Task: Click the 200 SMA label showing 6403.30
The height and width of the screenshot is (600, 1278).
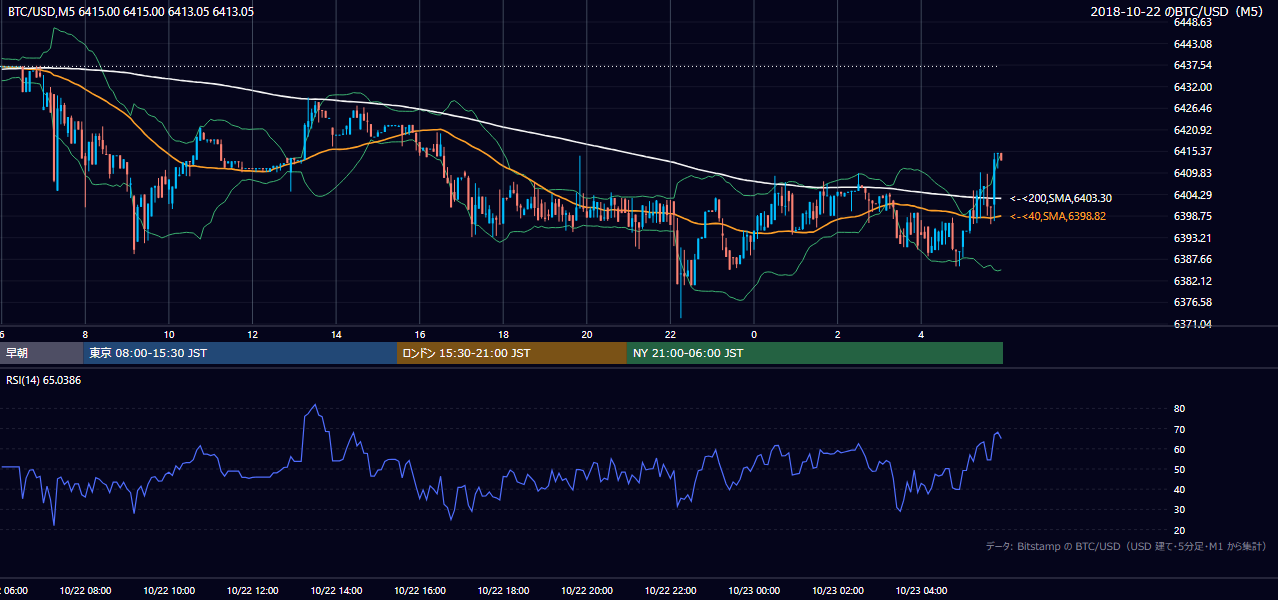Action: coord(1061,199)
